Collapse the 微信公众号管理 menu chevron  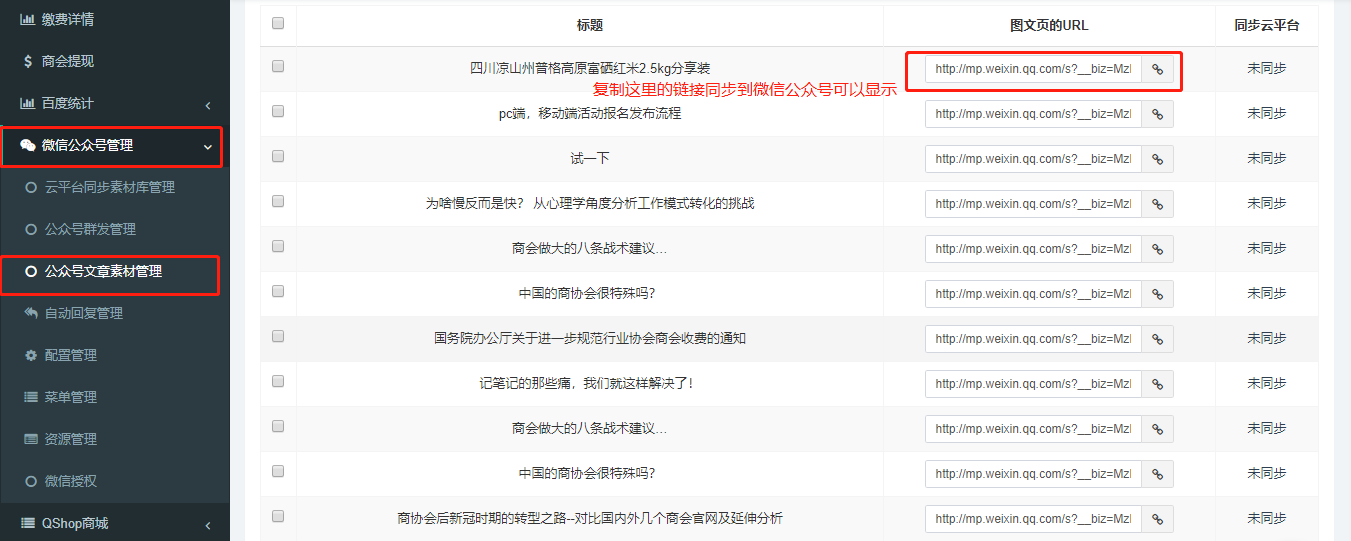pyautogui.click(x=208, y=147)
